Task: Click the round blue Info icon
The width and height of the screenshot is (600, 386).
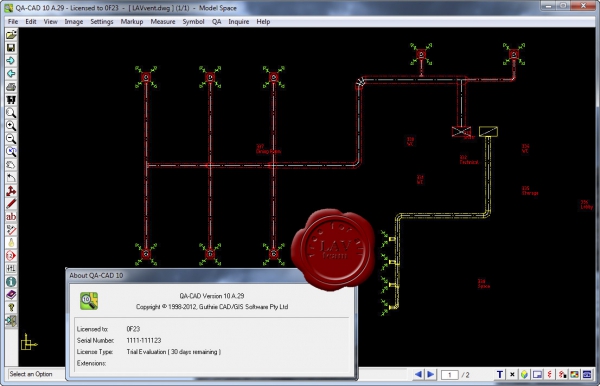Action: 11,282
